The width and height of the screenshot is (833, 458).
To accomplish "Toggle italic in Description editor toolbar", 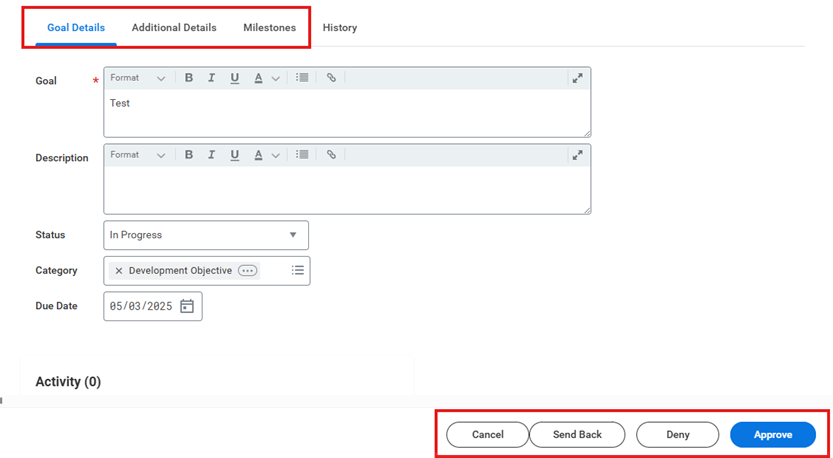I will coord(211,155).
